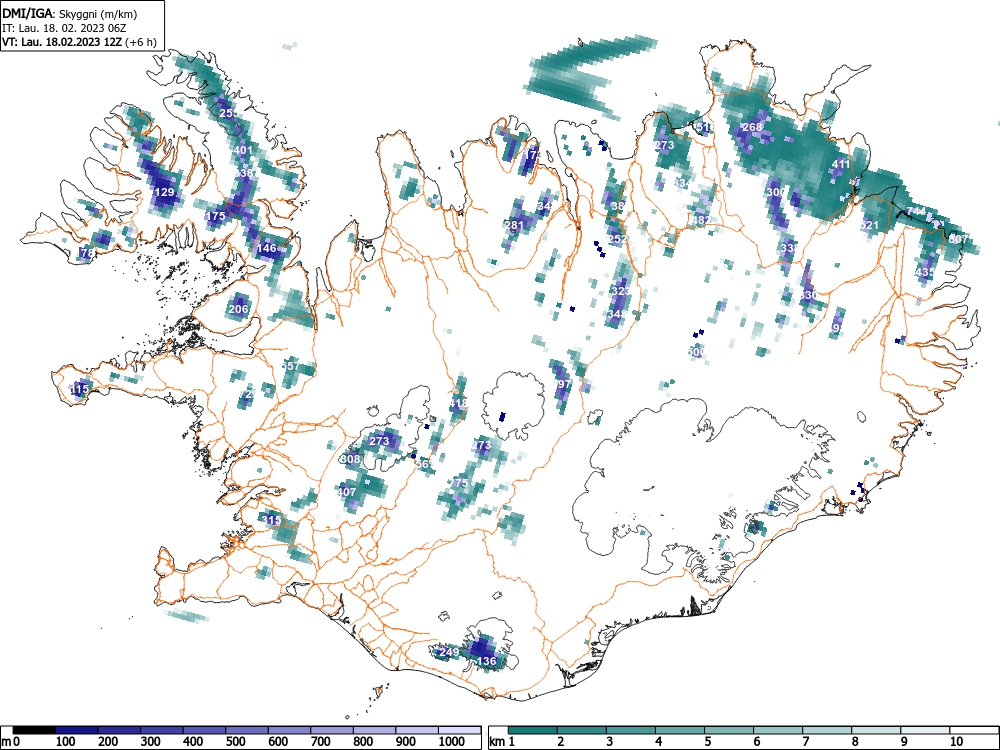
Task: Click the 348 visibility label
Action: pos(617,314)
